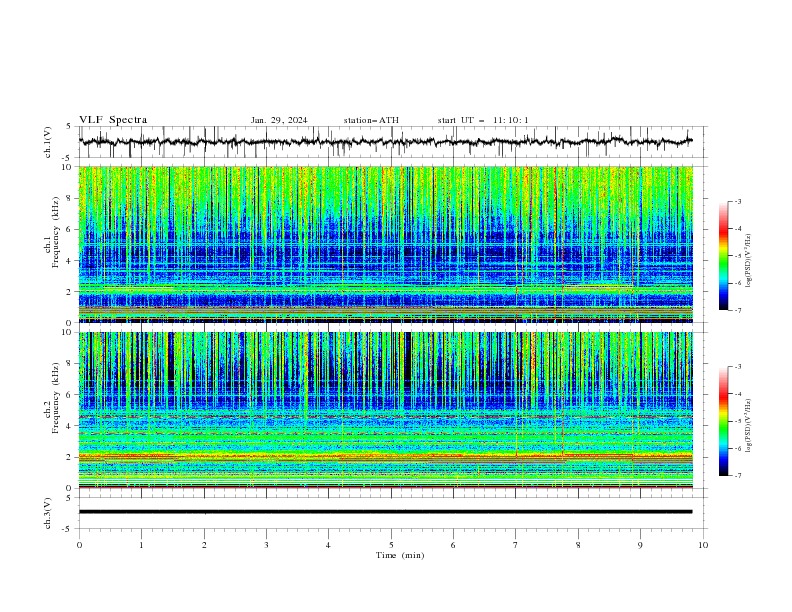792x612 pixels.
Task: Click time axis tick label "2"
Action: pyautogui.click(x=204, y=545)
